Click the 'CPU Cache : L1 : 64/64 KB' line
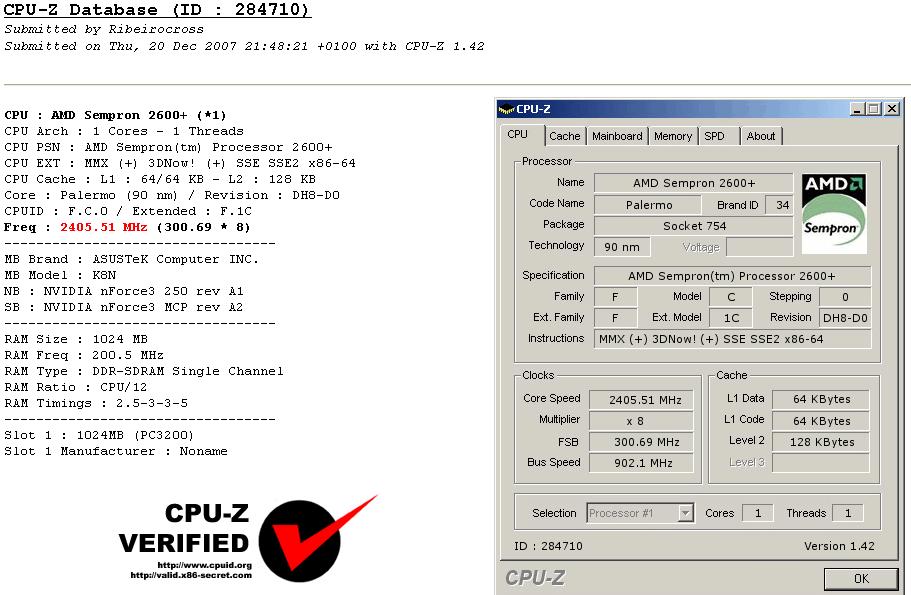 (x=160, y=179)
